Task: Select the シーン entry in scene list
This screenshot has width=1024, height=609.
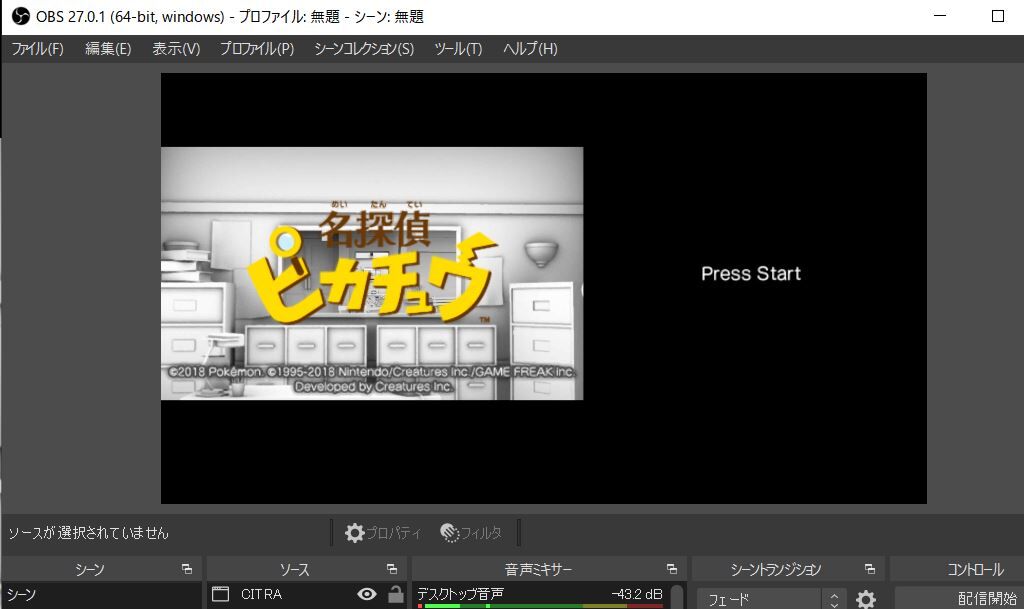Action: (101, 595)
